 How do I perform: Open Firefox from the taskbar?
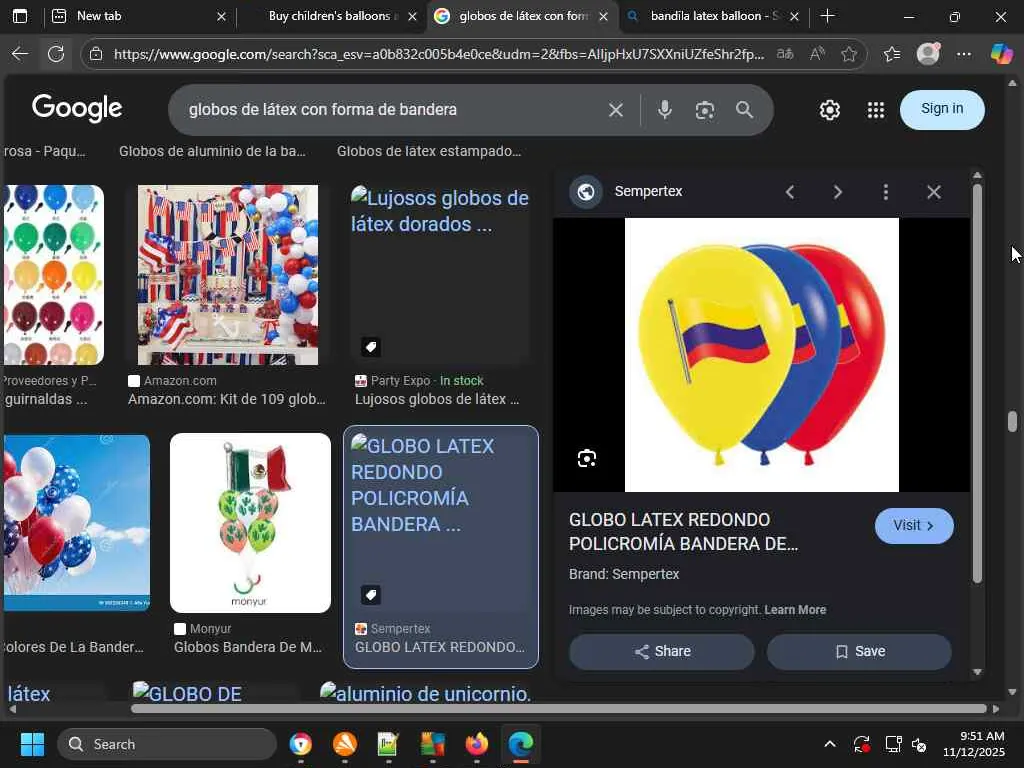477,744
